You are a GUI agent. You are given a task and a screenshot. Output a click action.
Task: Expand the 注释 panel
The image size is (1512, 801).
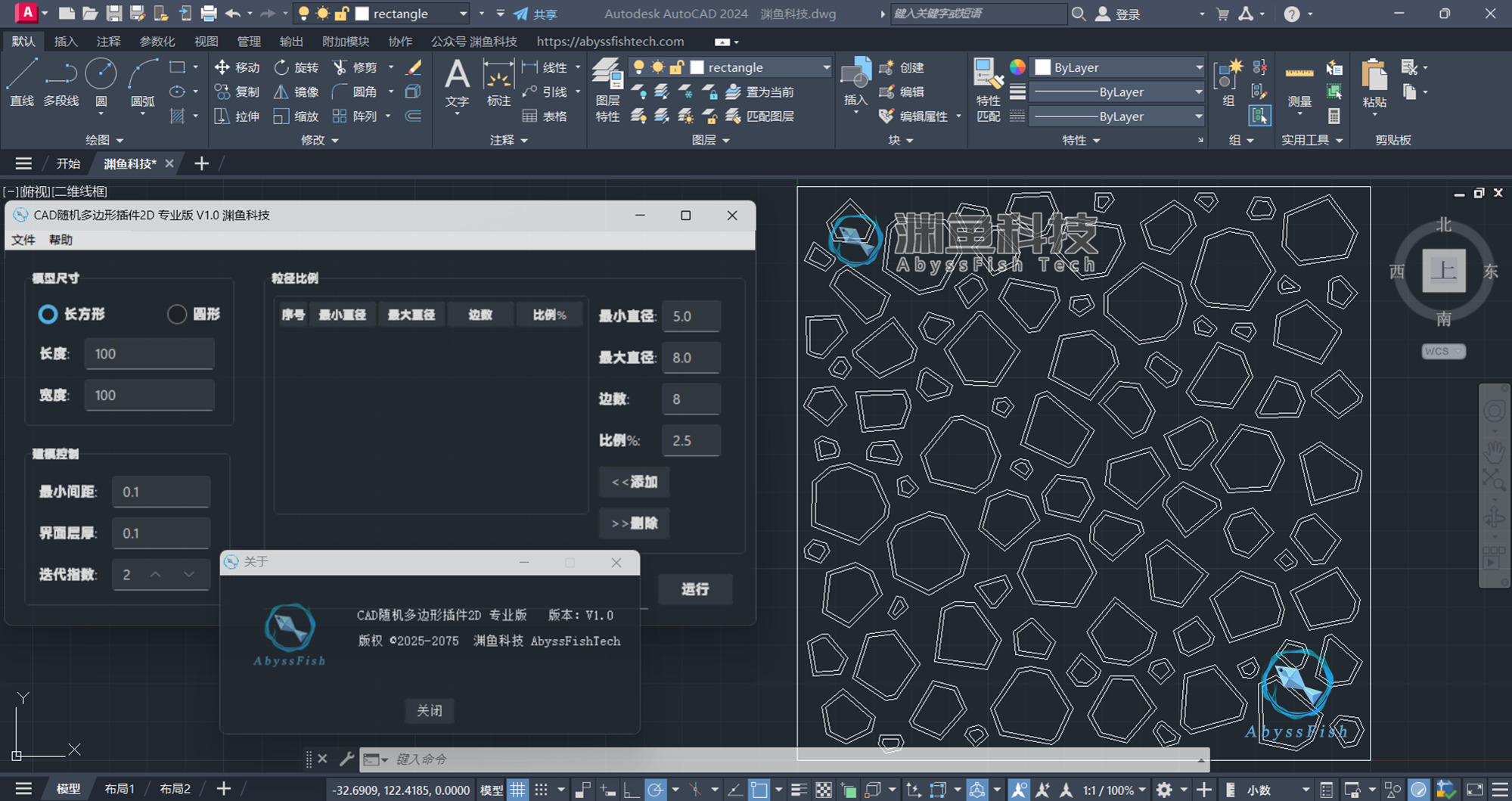pyautogui.click(x=508, y=140)
